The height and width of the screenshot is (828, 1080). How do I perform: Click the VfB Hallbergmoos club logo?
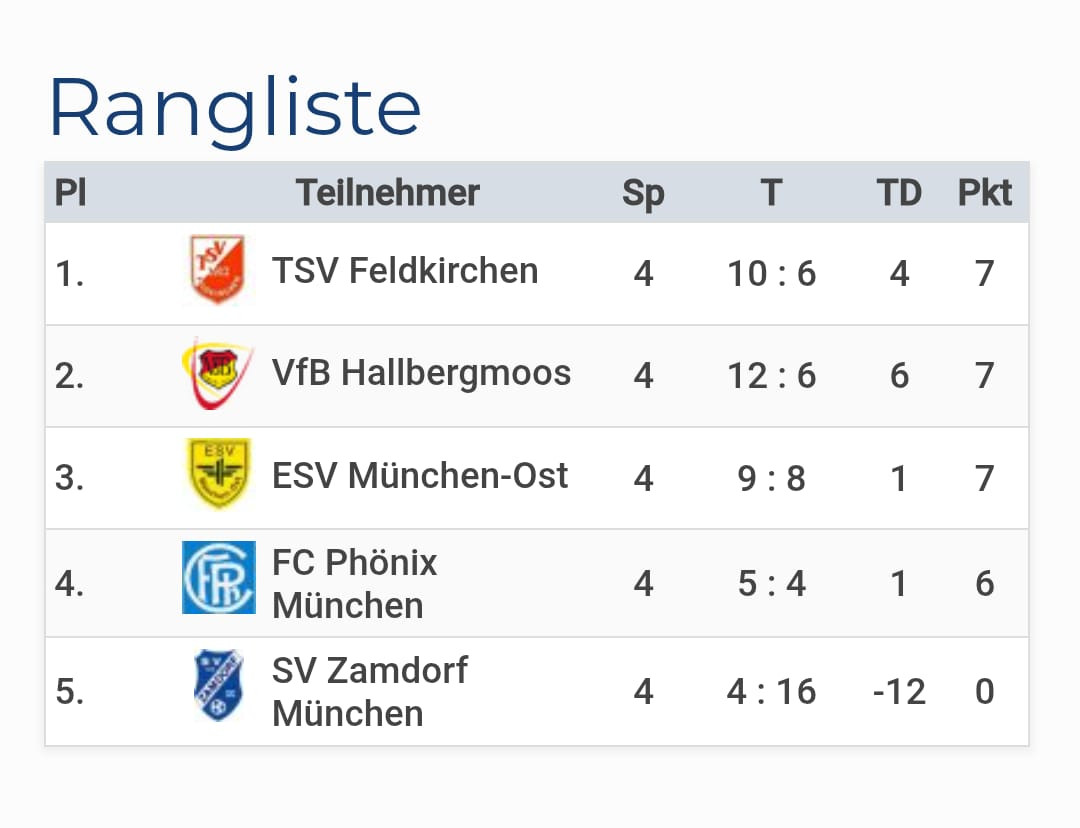216,374
